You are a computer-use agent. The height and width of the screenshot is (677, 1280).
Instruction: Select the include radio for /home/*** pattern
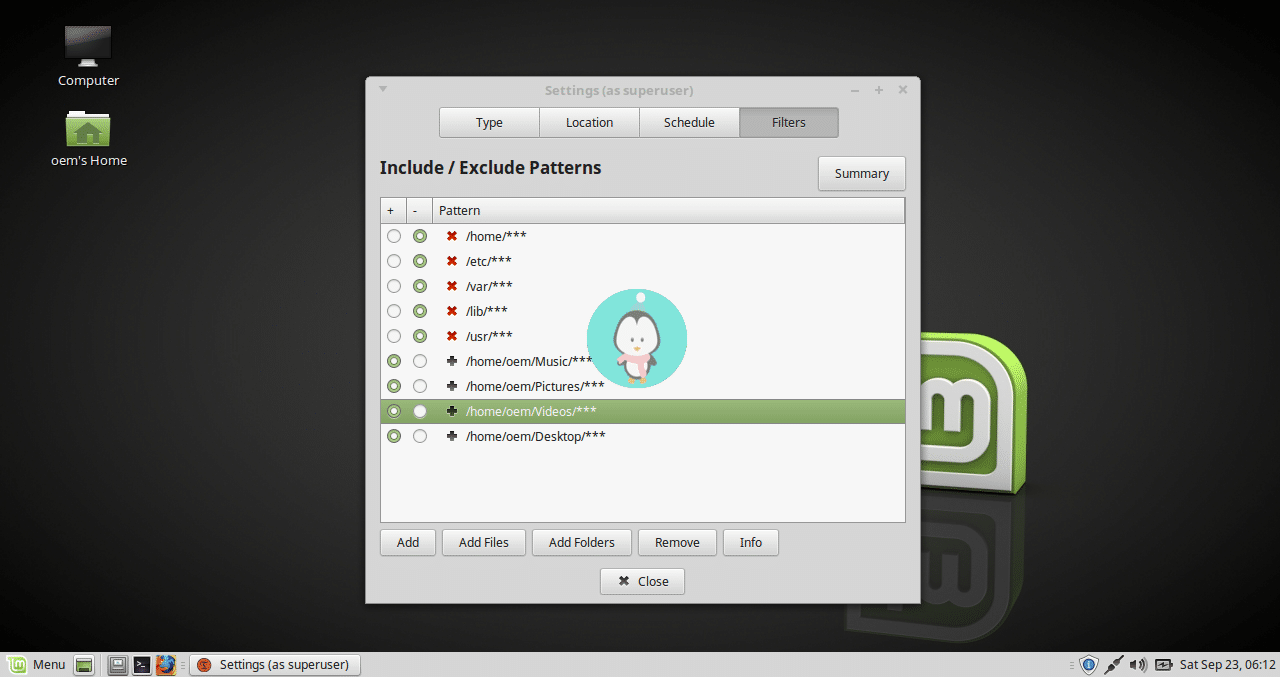tap(393, 236)
